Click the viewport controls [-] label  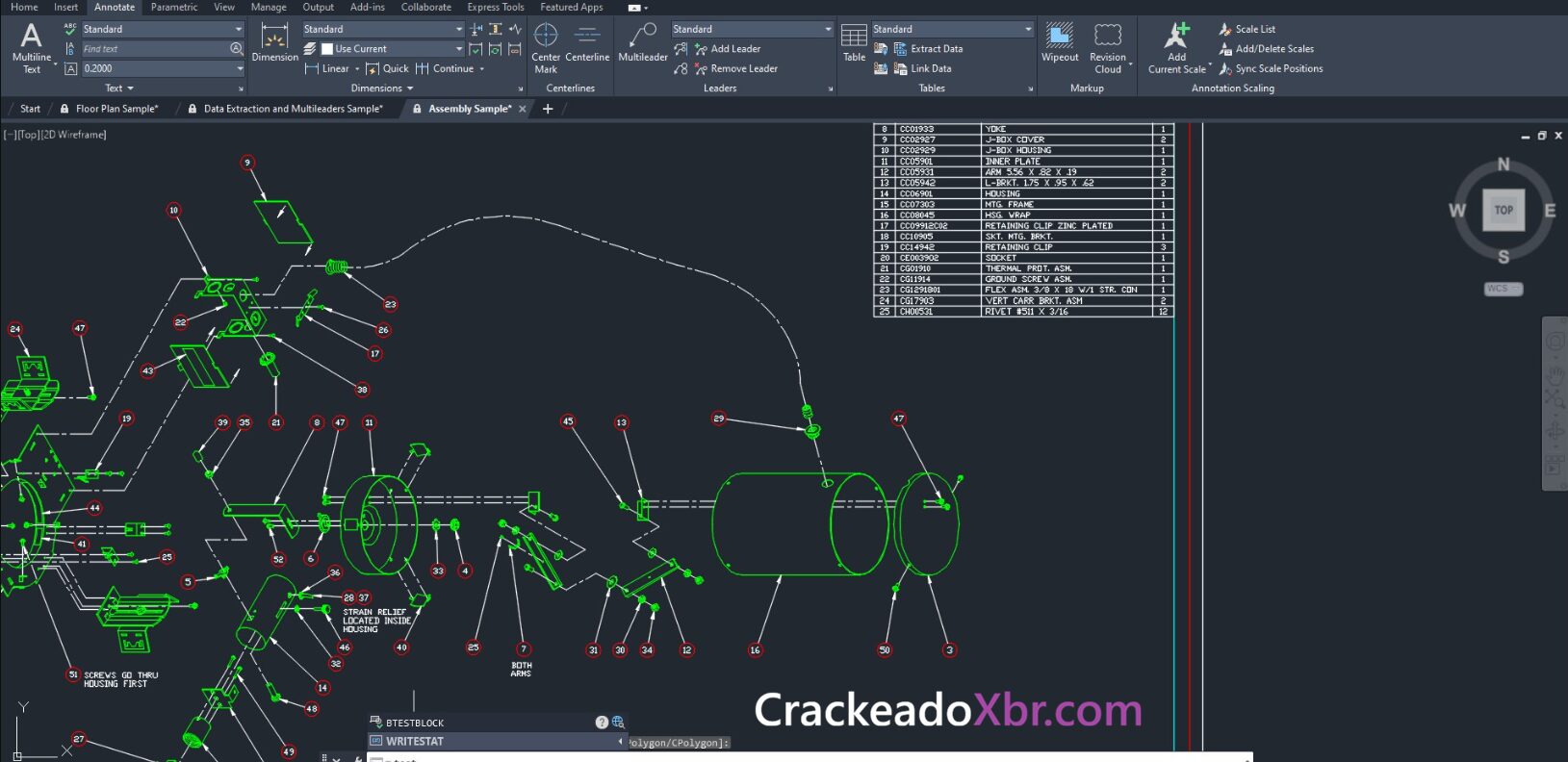point(9,135)
